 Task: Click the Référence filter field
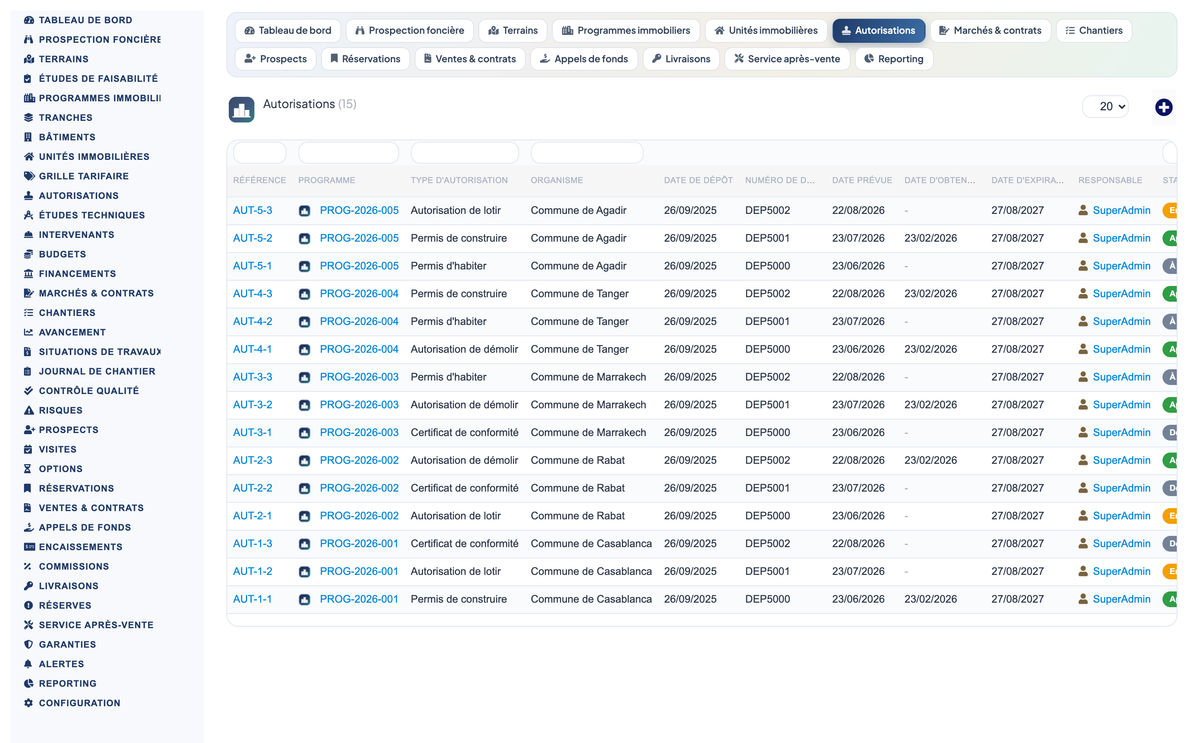click(260, 153)
